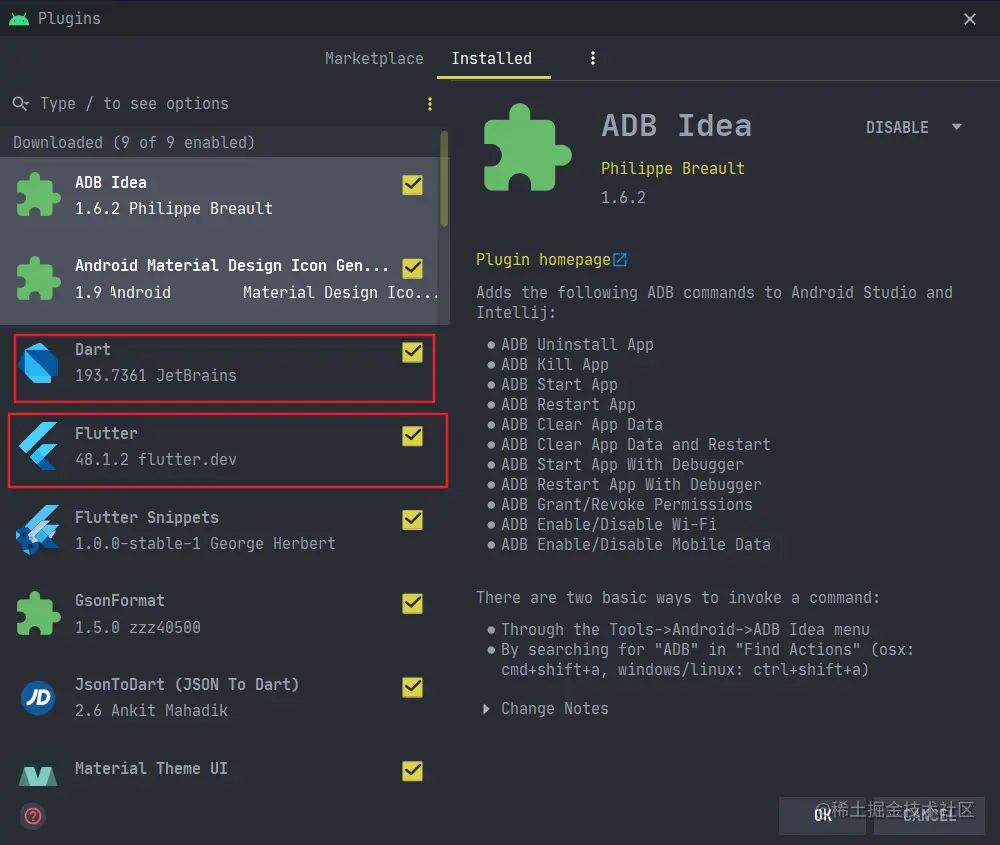This screenshot has width=1000, height=845.
Task: Click version 1.6.2 text in details panel
Action: coord(623,198)
